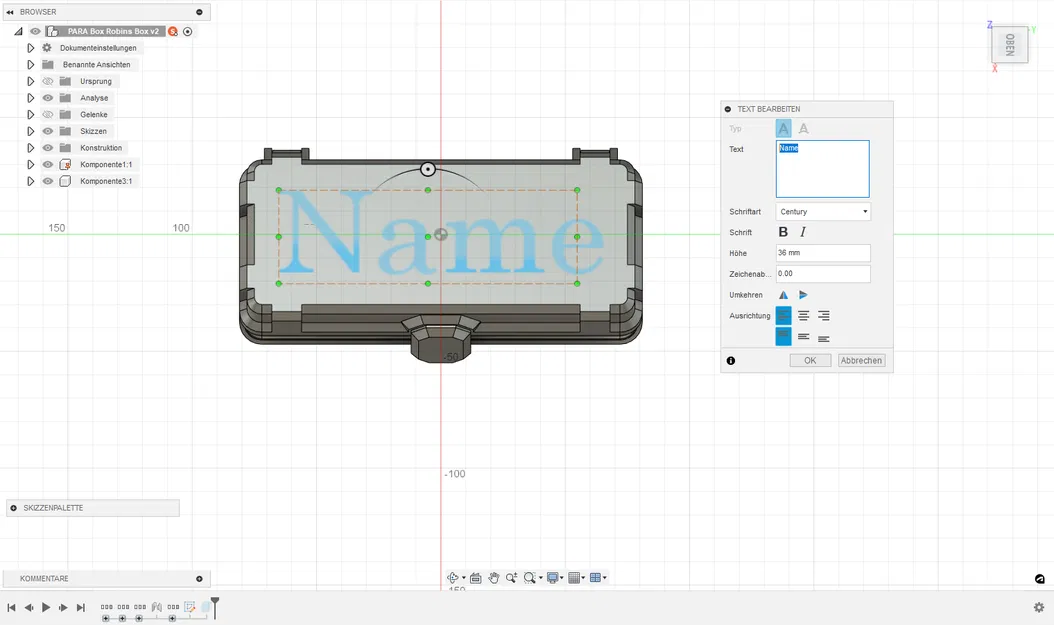The image size is (1054, 625).
Task: Expand the Gelenke folder
Action: 30,115
